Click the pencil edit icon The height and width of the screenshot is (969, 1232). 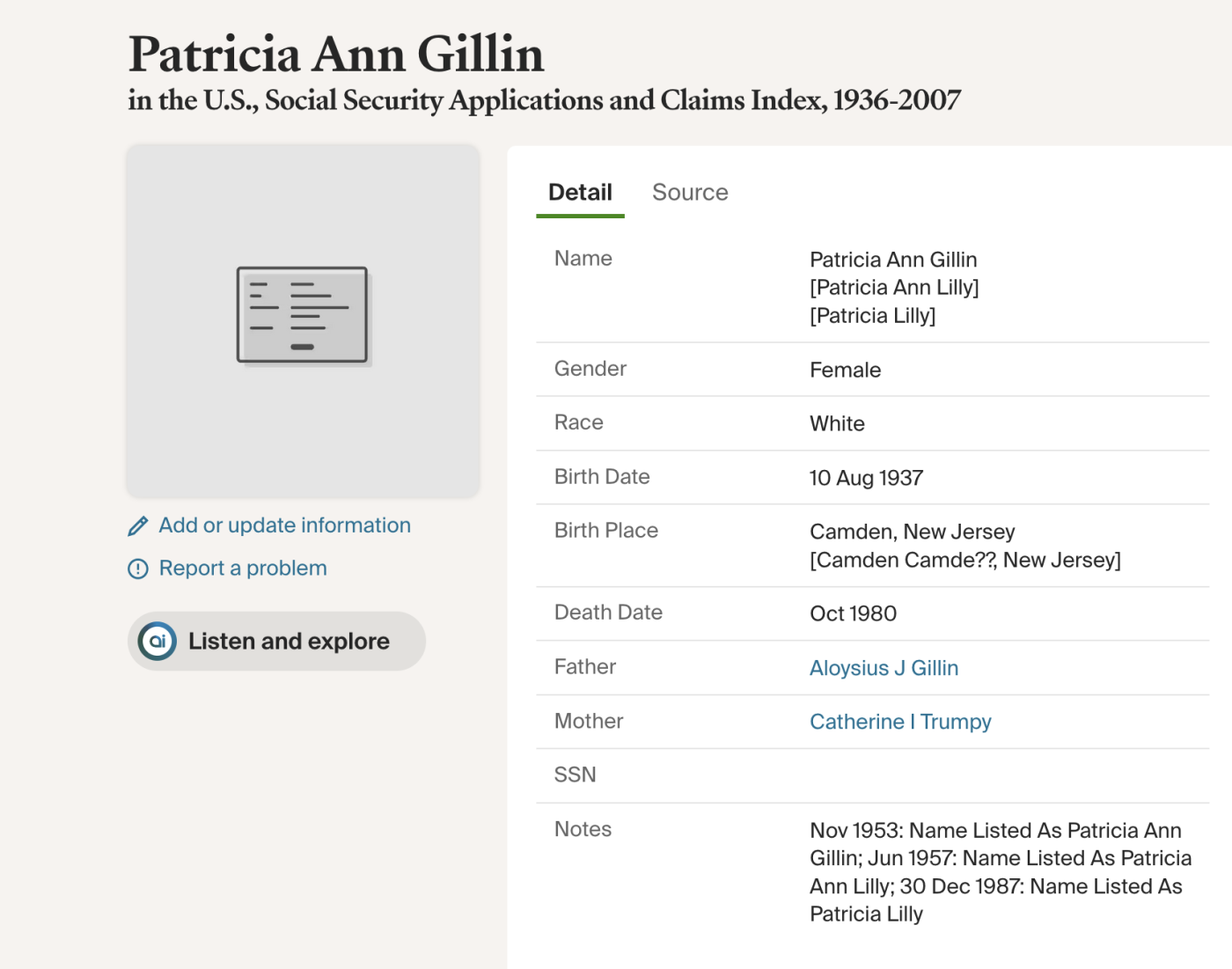(x=138, y=526)
